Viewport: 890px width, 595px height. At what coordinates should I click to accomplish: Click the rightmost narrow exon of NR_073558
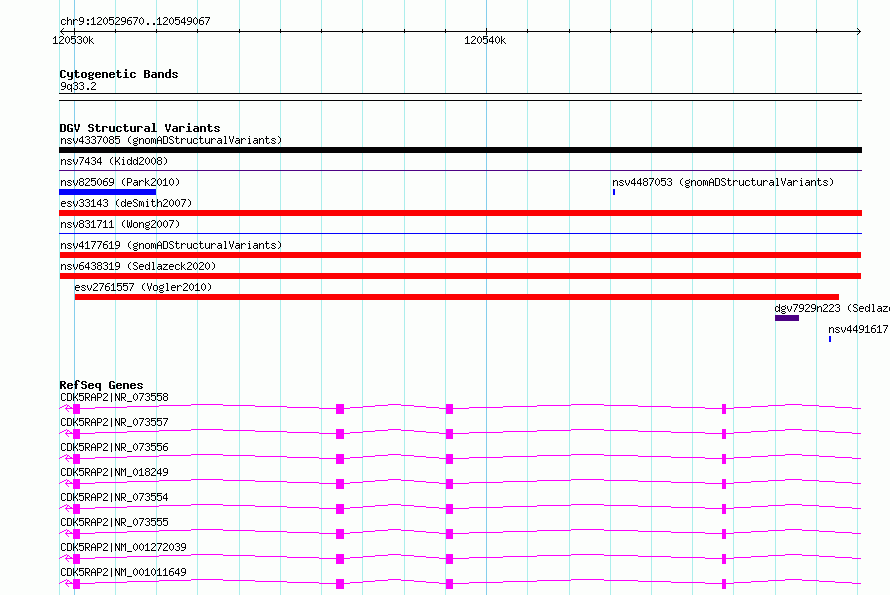pos(724,409)
